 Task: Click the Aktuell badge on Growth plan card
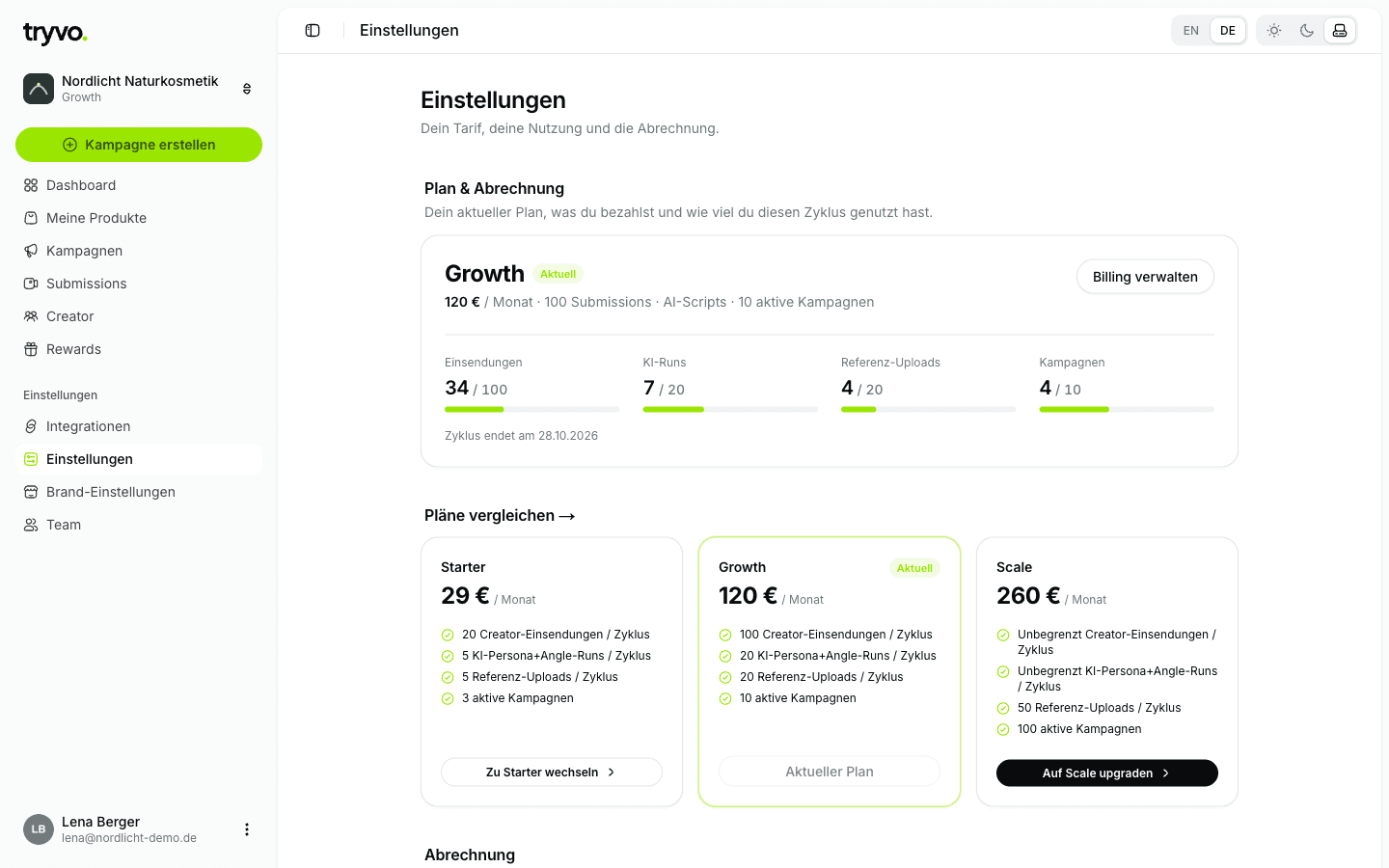click(x=914, y=568)
